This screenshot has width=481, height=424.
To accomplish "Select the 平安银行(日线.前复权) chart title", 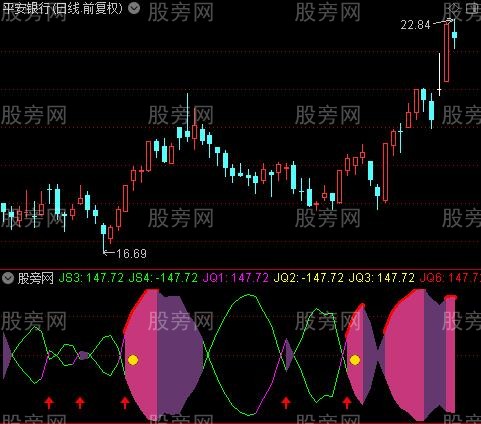I will click(x=62, y=8).
